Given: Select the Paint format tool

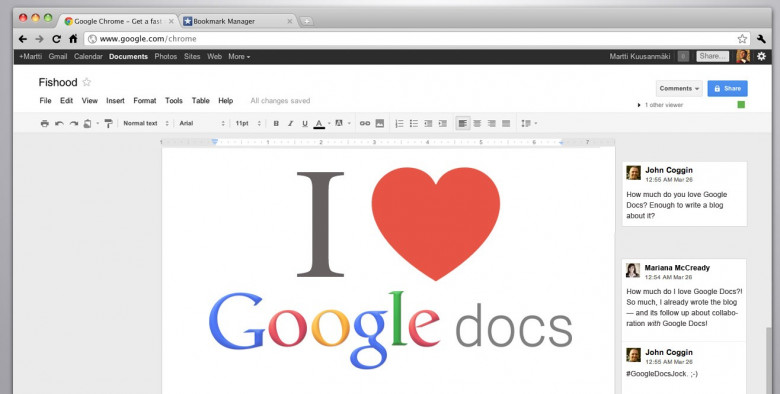Looking at the screenshot, I should tap(108, 123).
